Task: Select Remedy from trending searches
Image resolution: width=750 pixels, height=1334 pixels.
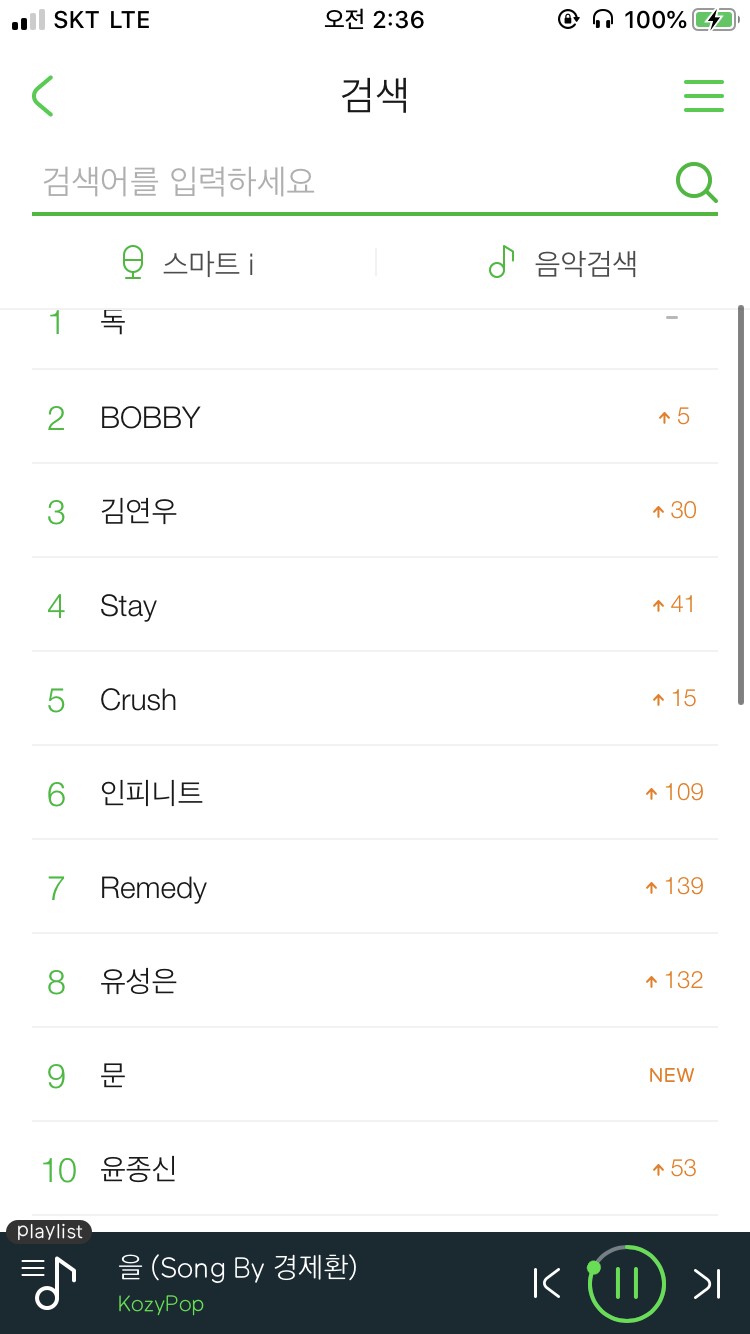Action: (153, 888)
